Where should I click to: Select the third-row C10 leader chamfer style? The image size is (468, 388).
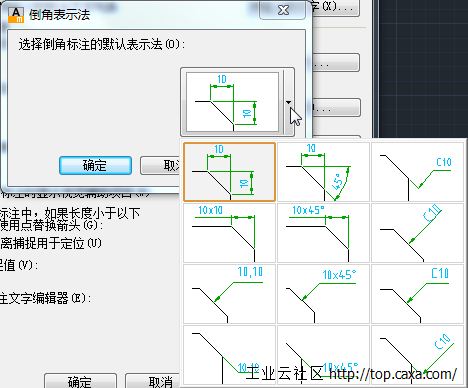[417, 294]
